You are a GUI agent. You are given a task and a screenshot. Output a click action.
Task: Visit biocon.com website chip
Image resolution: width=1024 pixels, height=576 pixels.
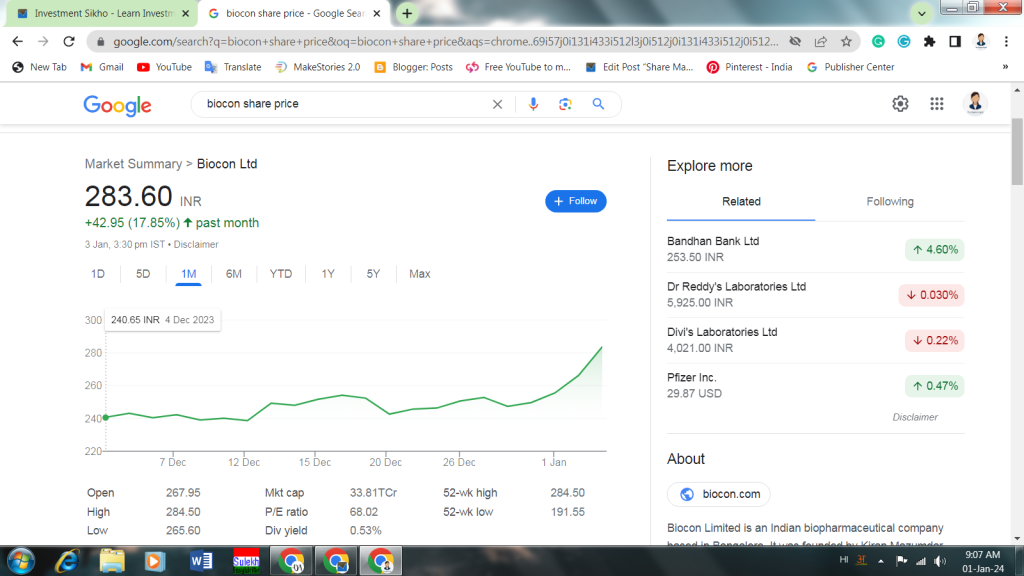click(x=718, y=494)
